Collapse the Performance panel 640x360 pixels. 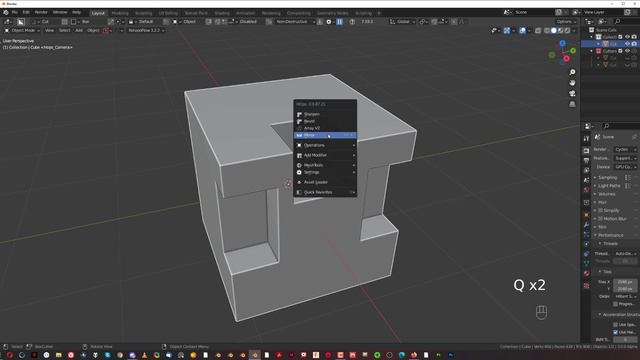(x=611, y=235)
